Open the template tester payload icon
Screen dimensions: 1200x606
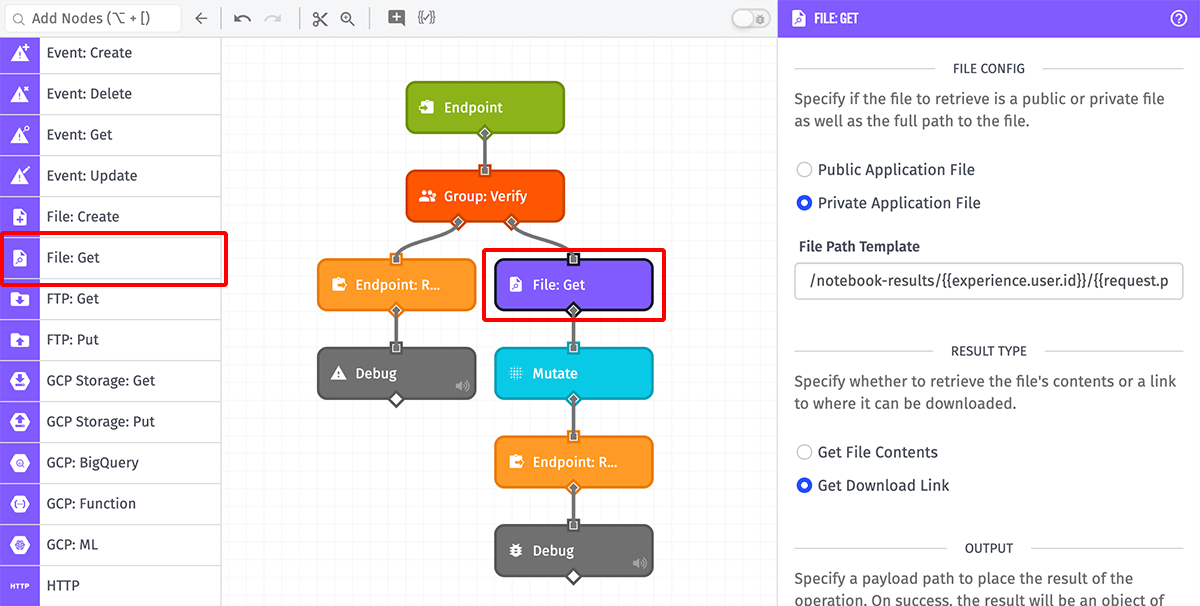[427, 18]
